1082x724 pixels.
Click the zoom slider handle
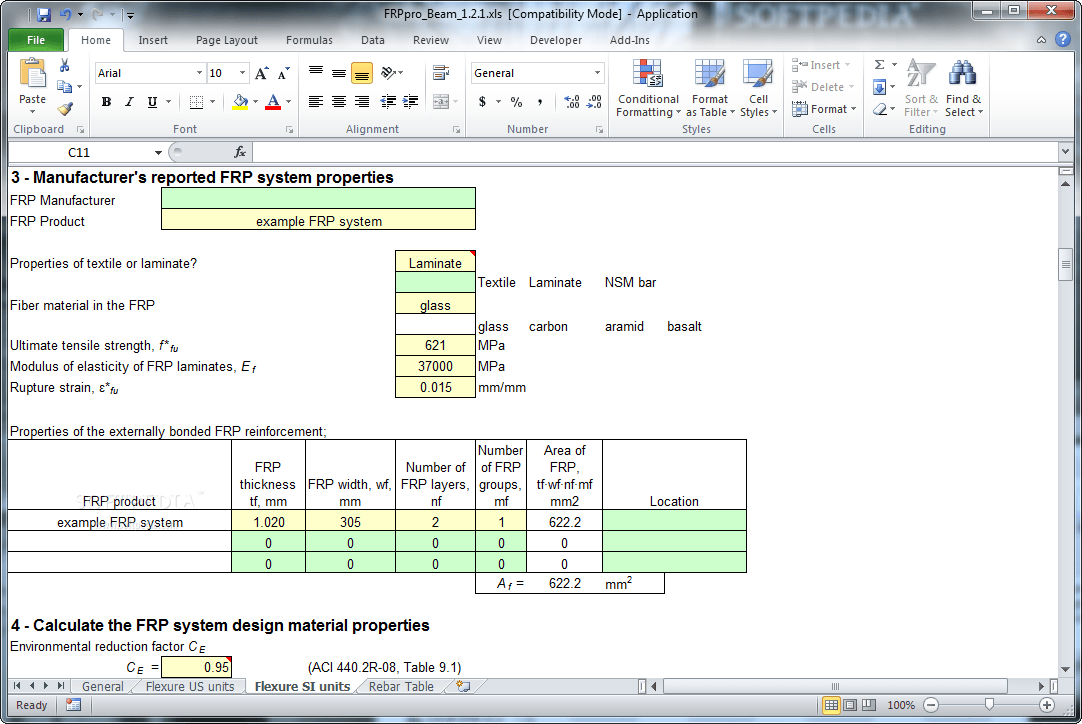[x=989, y=705]
